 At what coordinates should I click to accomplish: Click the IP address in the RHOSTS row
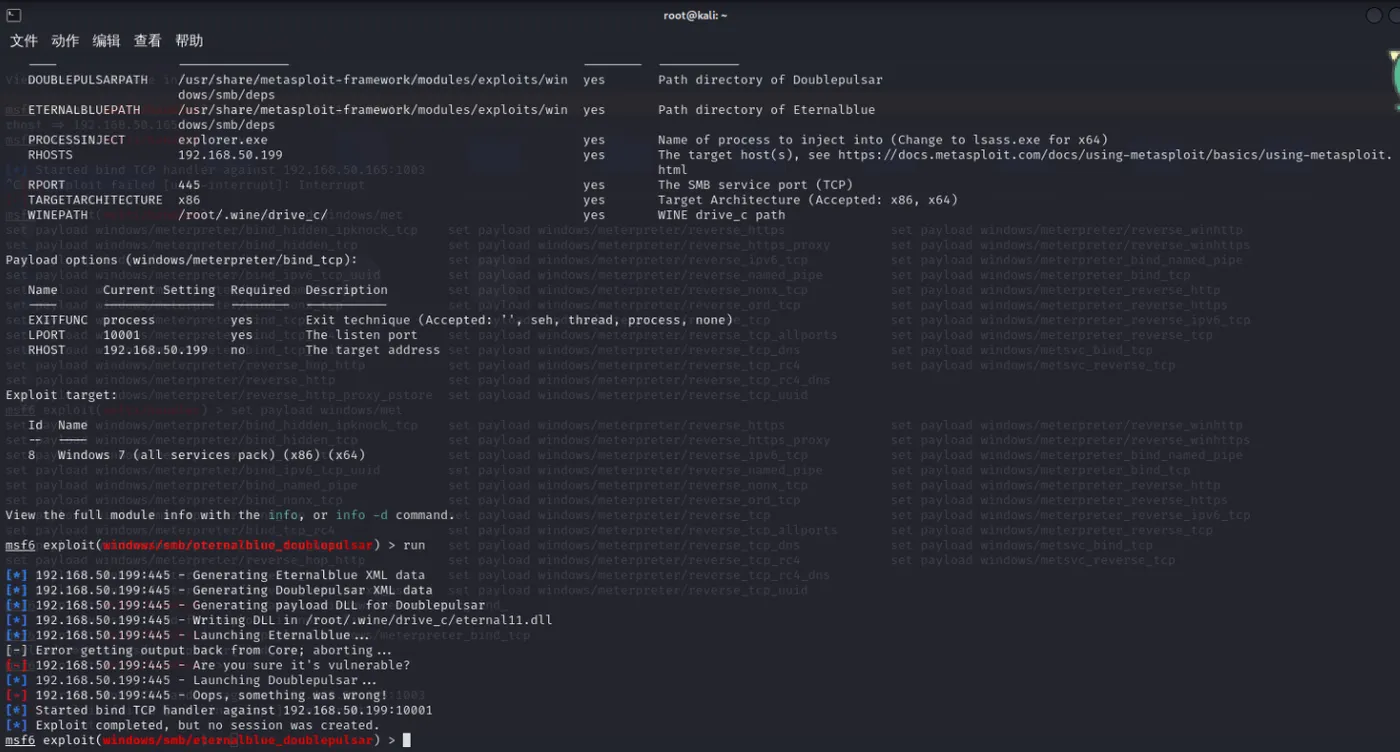click(x=230, y=155)
